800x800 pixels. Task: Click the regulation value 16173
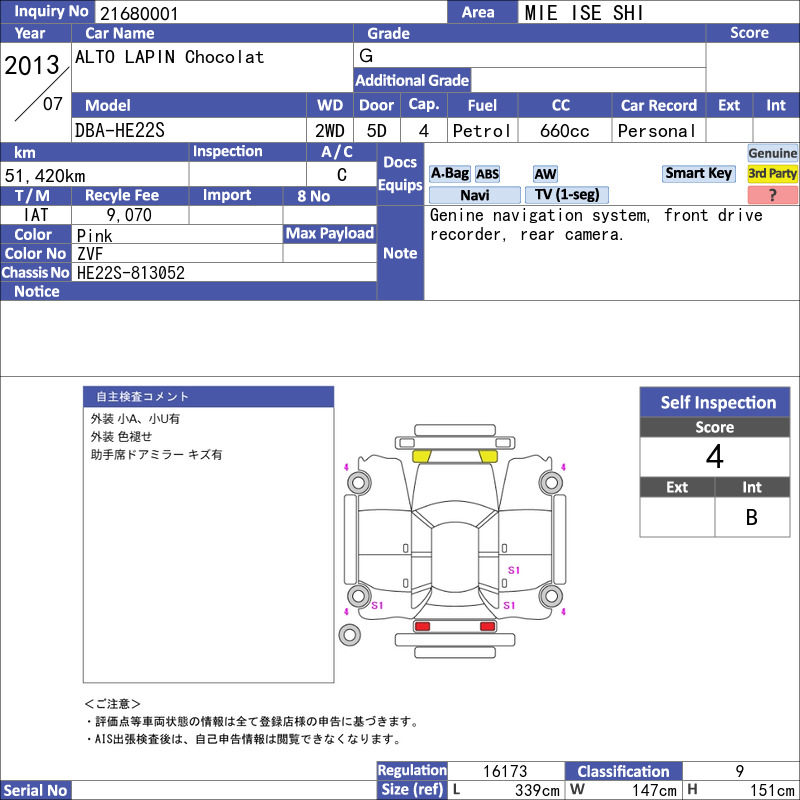505,771
